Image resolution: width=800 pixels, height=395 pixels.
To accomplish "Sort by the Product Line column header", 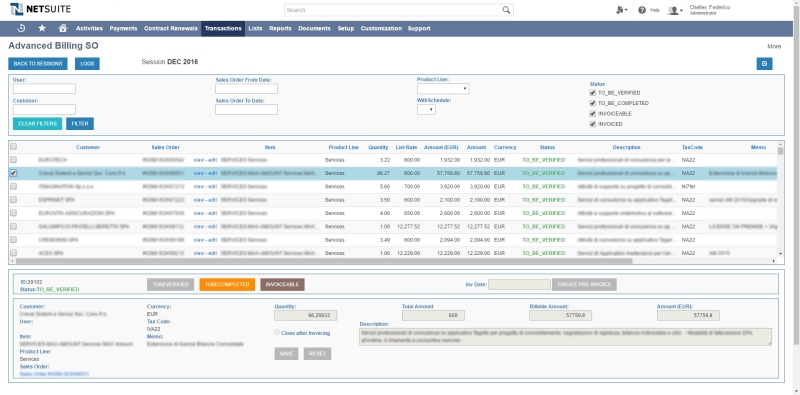I will pos(343,147).
